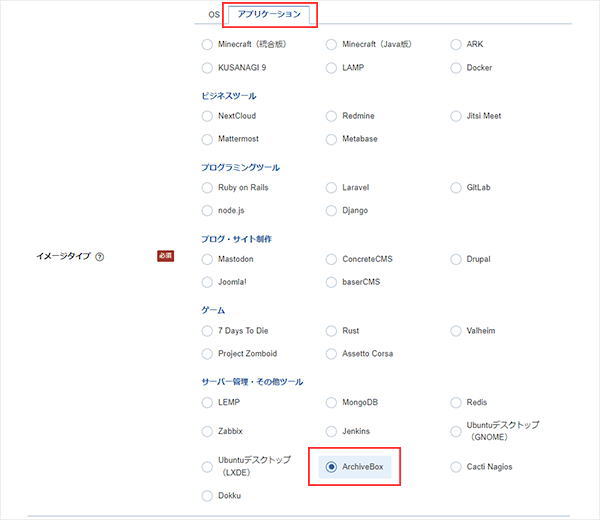Choose the baserCMS option
This screenshot has height=520, width=600.
coord(331,282)
